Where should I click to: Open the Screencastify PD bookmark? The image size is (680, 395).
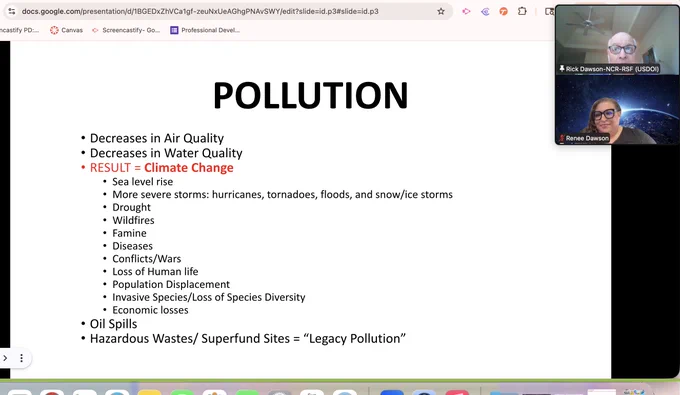19,30
